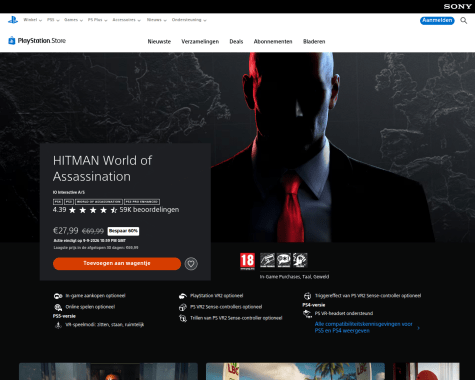Click the PlayStation Store title text
This screenshot has width=475, height=380.
point(42,41)
